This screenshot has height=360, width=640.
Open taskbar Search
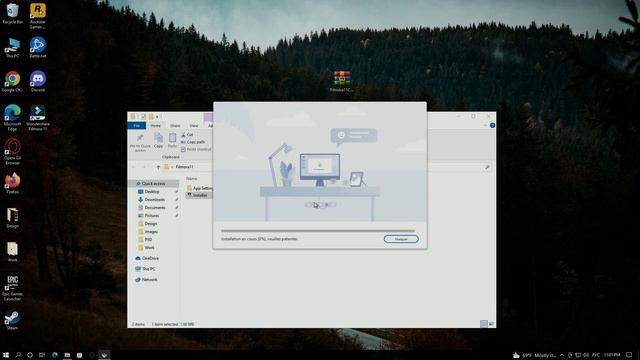point(18,355)
